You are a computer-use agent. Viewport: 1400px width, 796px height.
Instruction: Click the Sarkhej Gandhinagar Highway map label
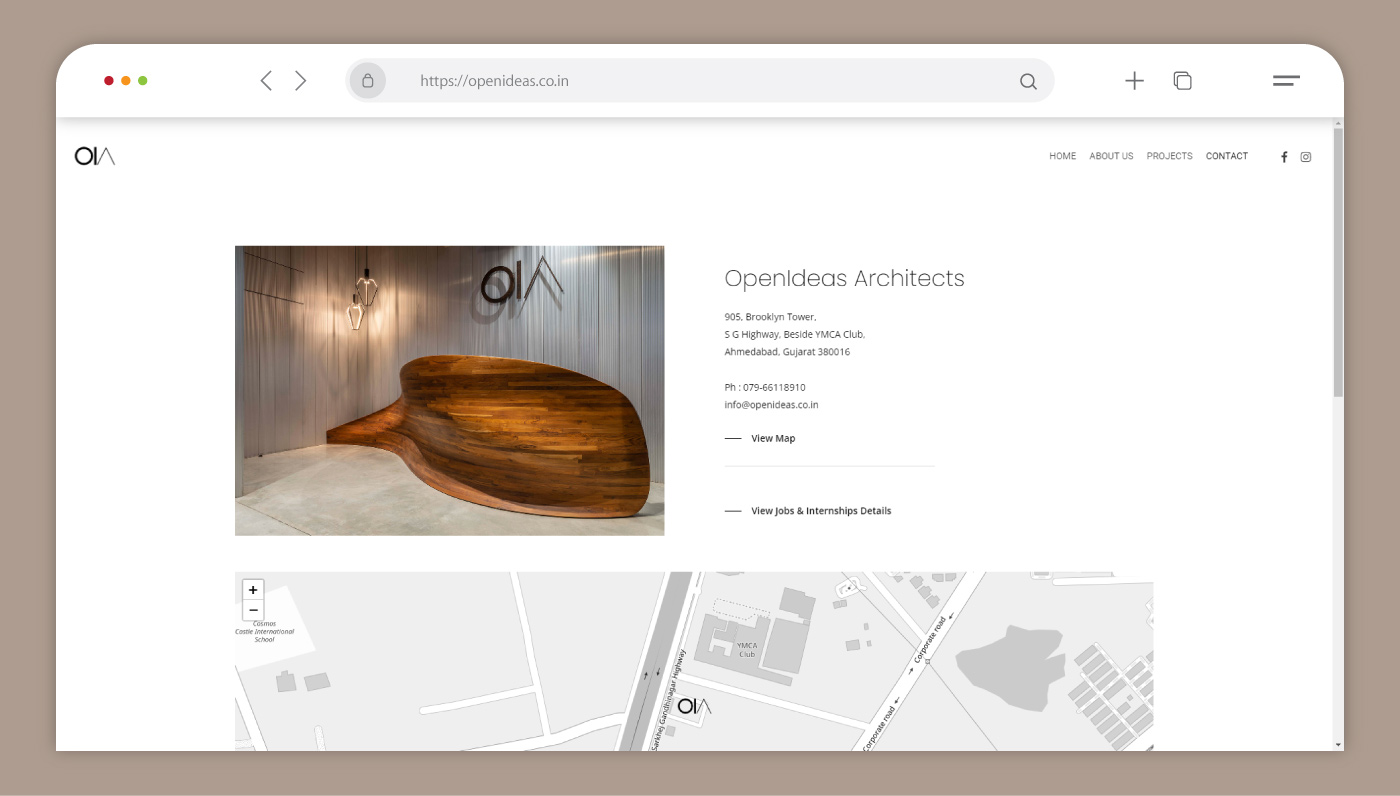(x=668, y=700)
